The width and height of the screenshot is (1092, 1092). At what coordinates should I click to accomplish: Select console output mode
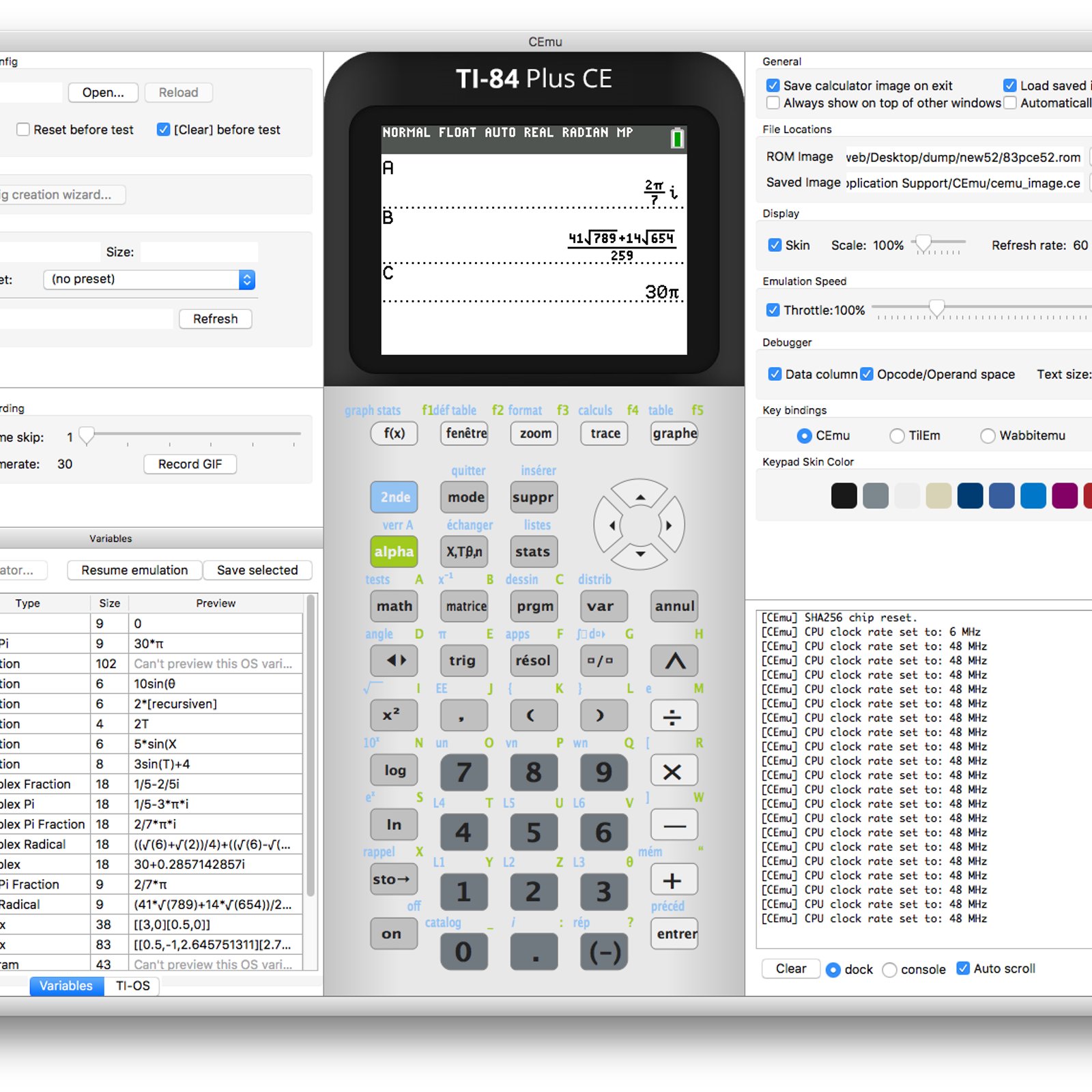(x=889, y=970)
